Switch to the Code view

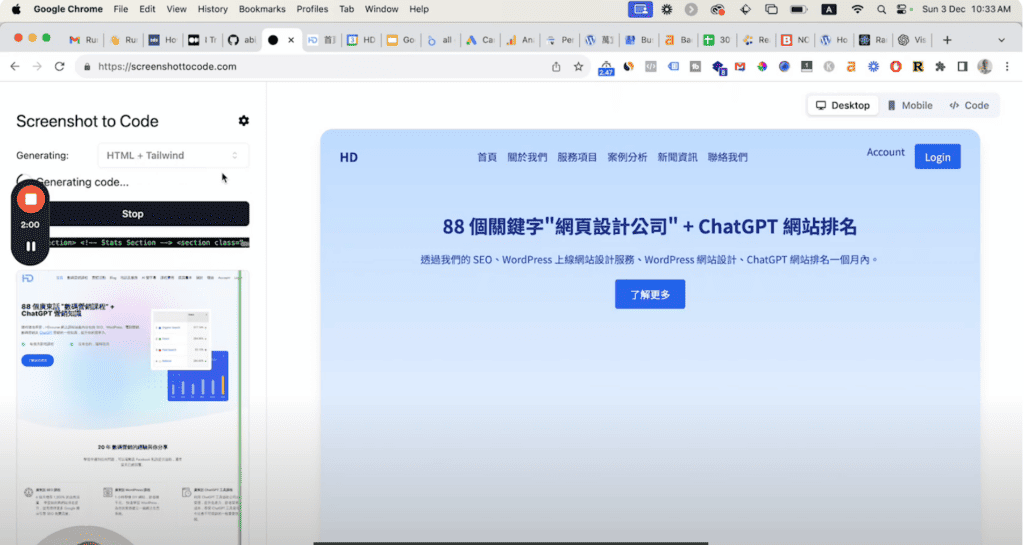[969, 105]
